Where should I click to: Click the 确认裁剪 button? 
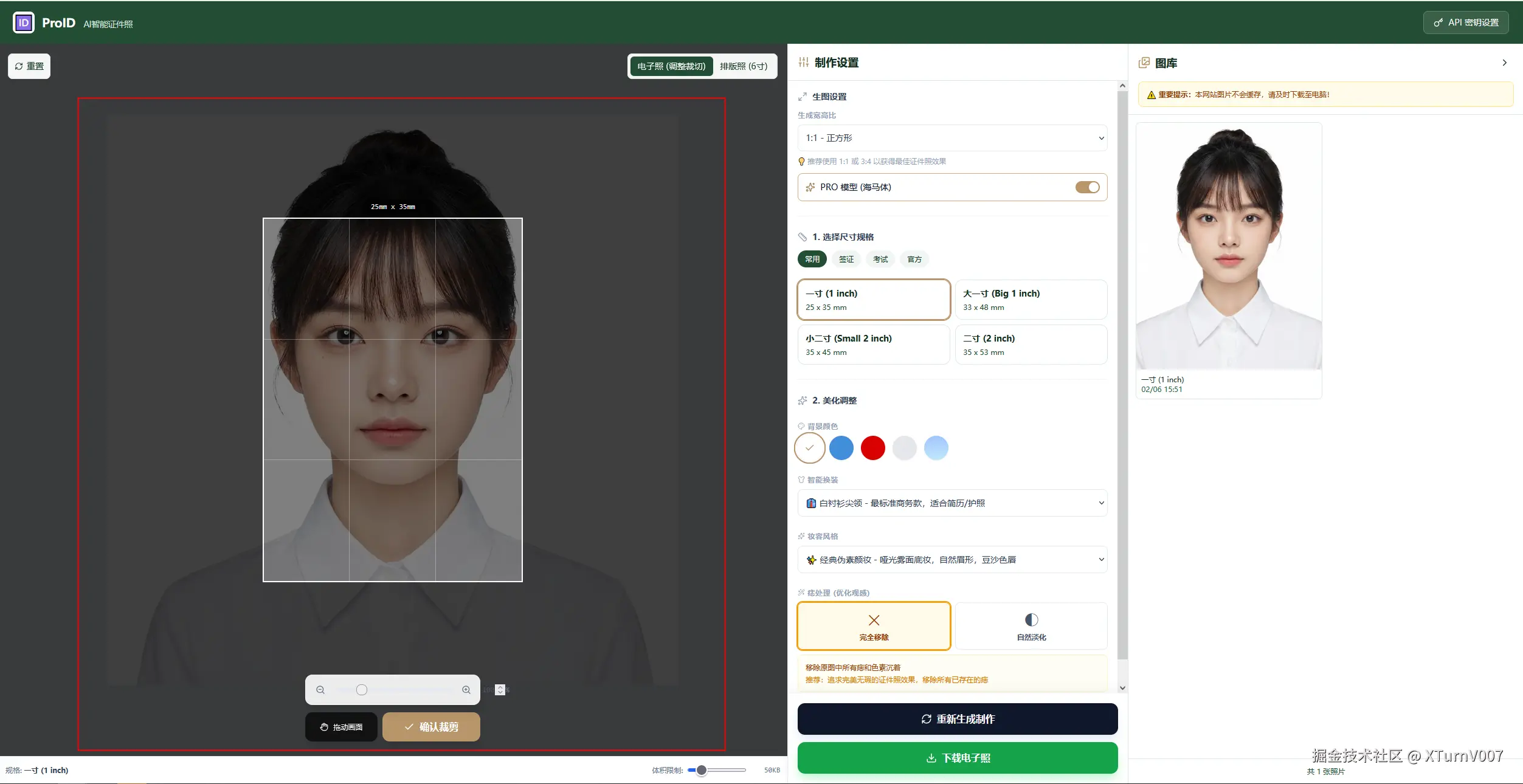tap(431, 727)
